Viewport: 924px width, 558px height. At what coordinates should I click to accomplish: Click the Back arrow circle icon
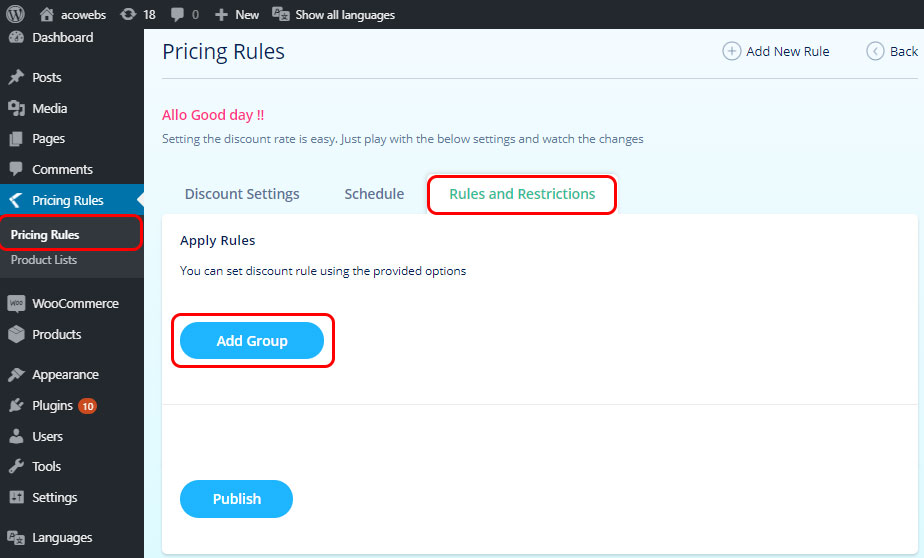[875, 51]
